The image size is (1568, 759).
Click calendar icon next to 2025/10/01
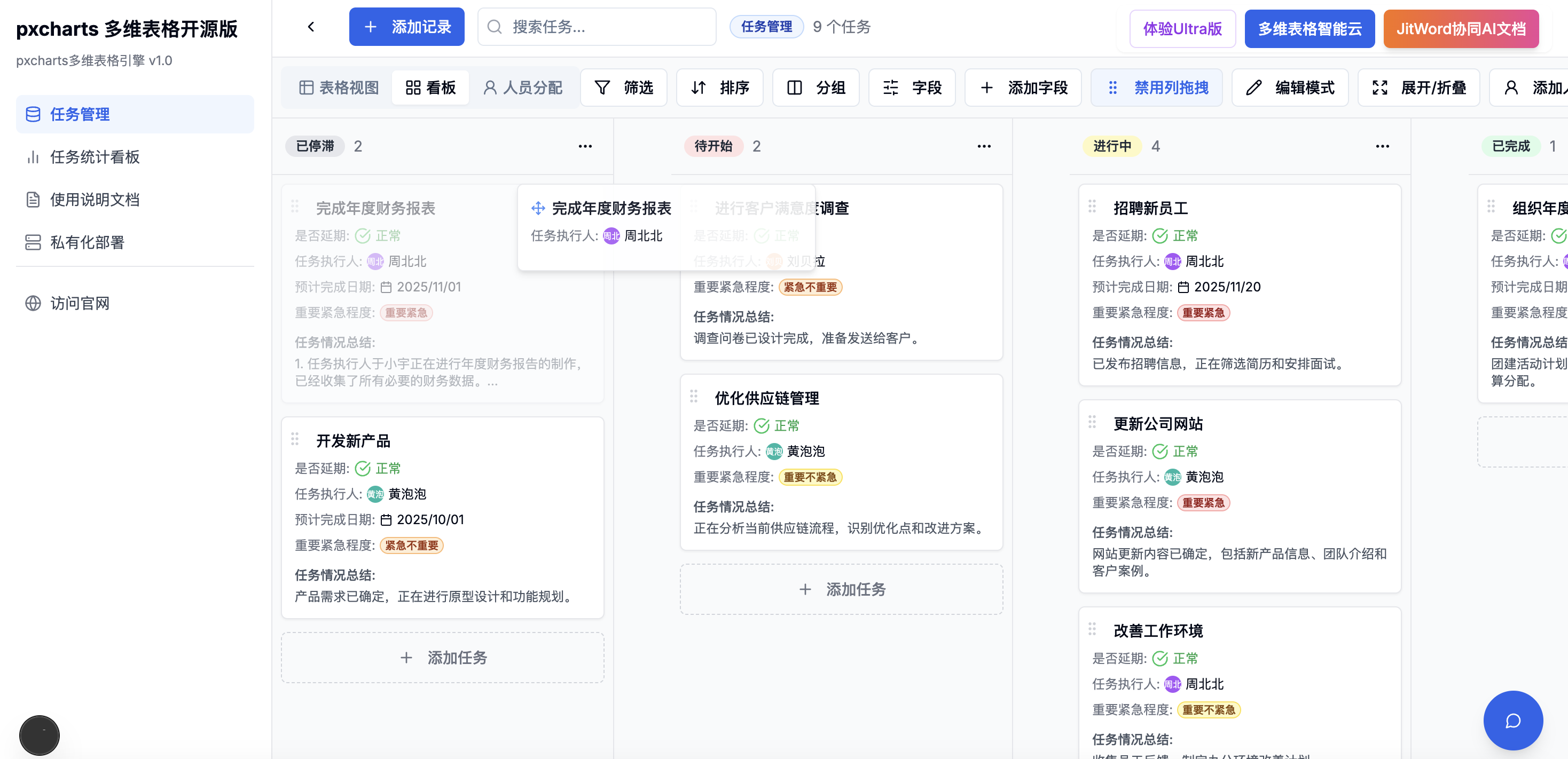386,520
